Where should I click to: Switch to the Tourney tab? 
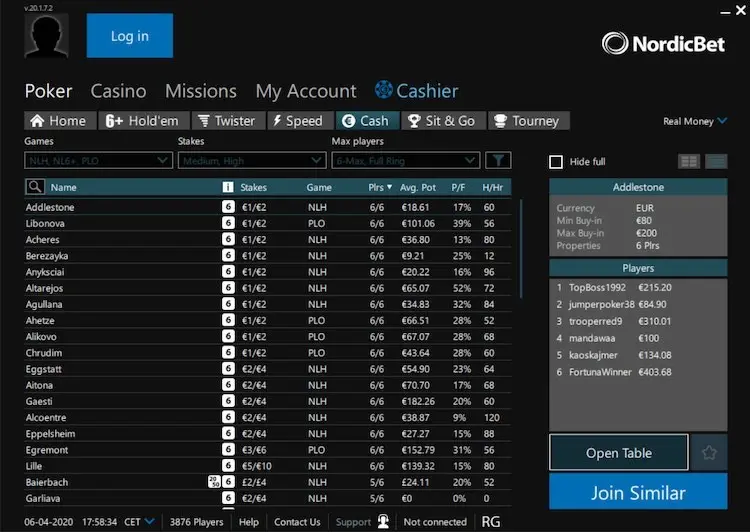point(529,121)
